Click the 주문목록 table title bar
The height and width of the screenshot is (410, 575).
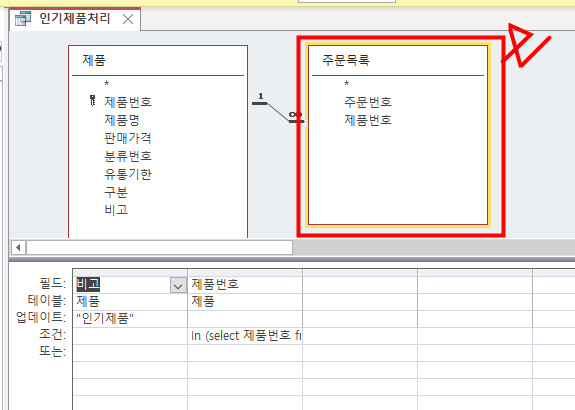point(398,60)
